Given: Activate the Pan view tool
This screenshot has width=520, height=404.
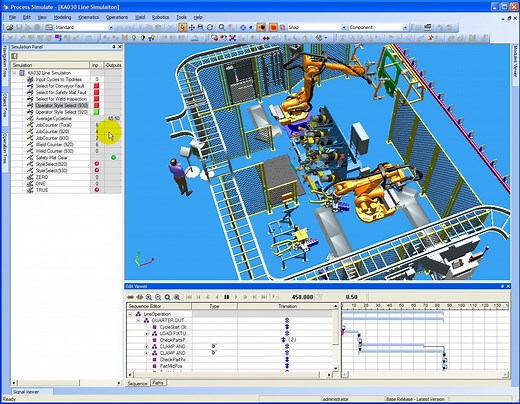Looking at the screenshot, I should click(192, 27).
